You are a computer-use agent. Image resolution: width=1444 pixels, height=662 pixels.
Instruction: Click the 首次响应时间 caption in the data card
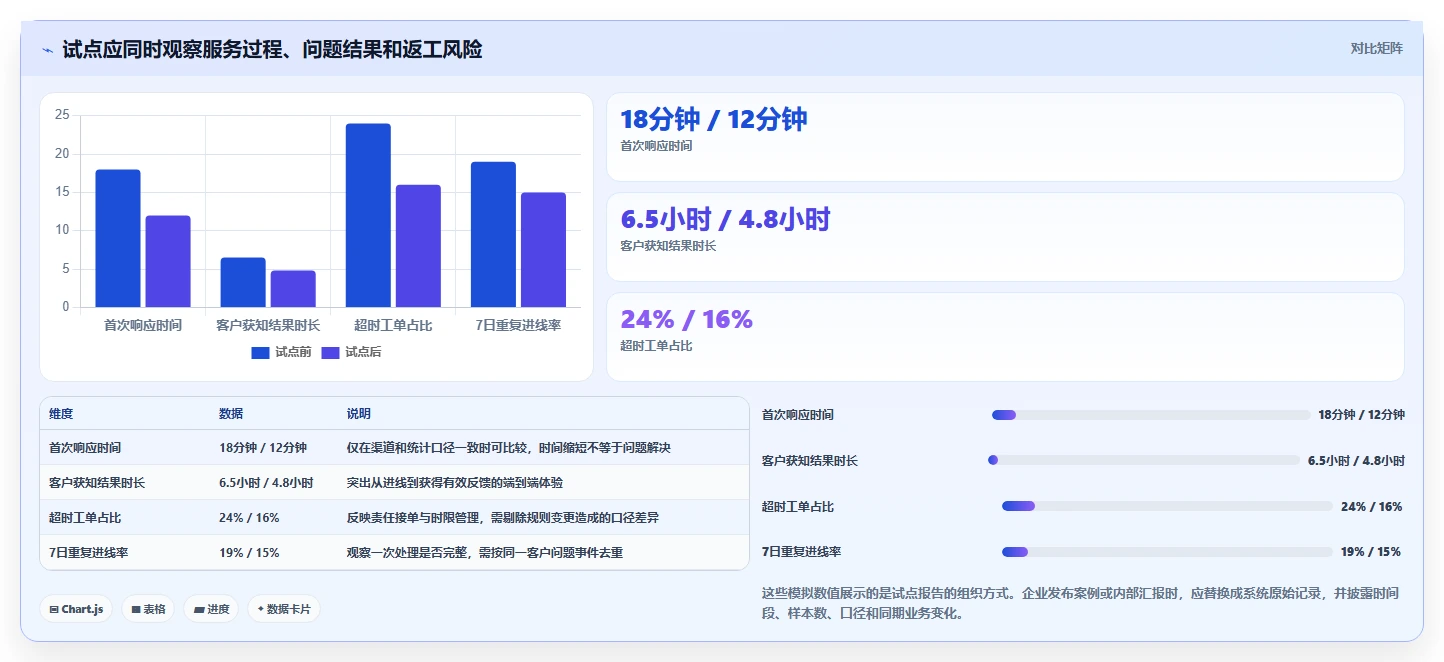(x=656, y=146)
